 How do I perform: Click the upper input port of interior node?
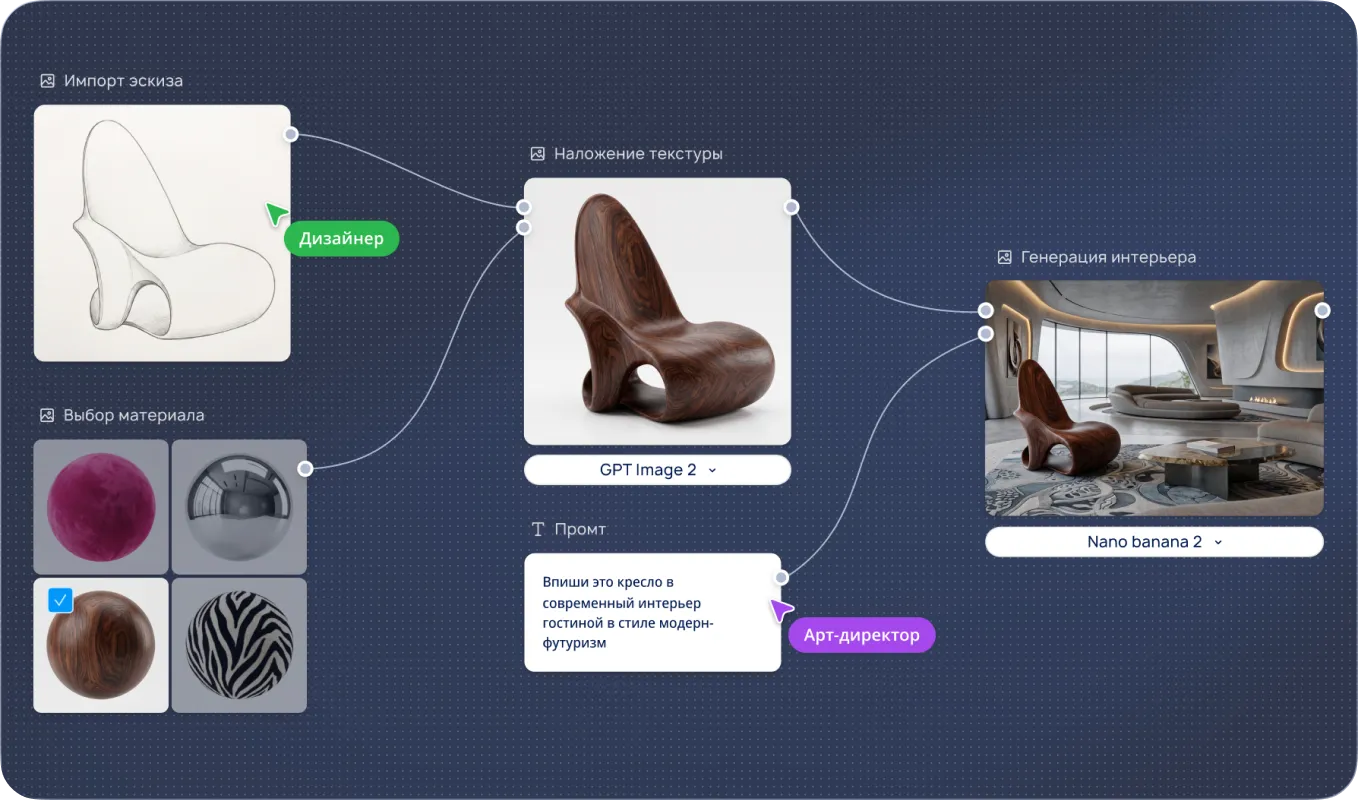tap(985, 311)
